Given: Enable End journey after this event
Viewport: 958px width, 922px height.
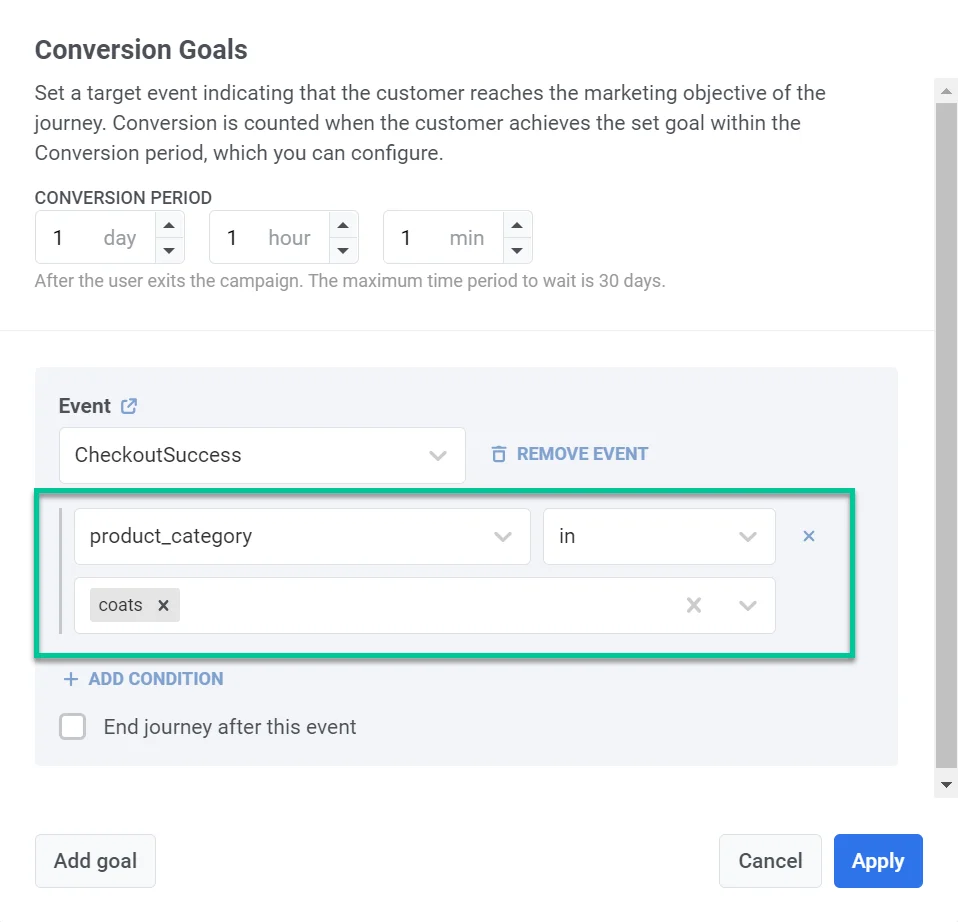Looking at the screenshot, I should (x=72, y=727).
